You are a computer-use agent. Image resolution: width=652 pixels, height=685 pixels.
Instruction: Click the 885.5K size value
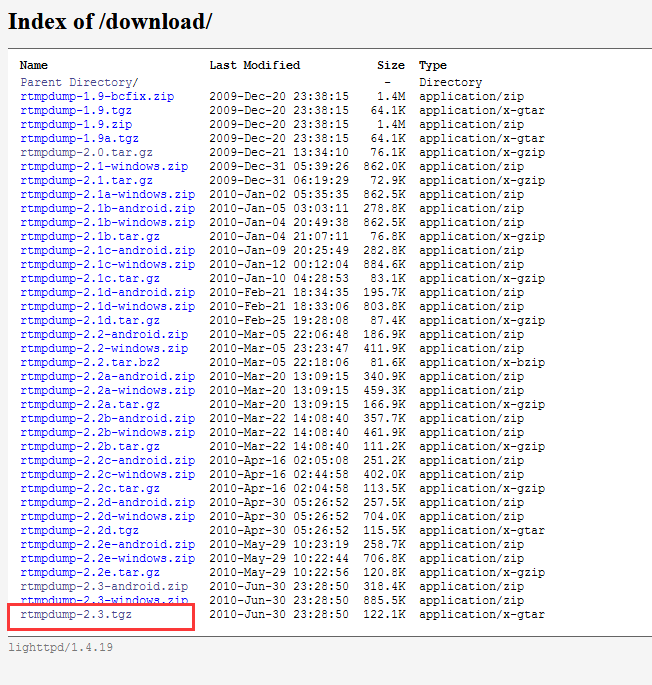[x=384, y=600]
